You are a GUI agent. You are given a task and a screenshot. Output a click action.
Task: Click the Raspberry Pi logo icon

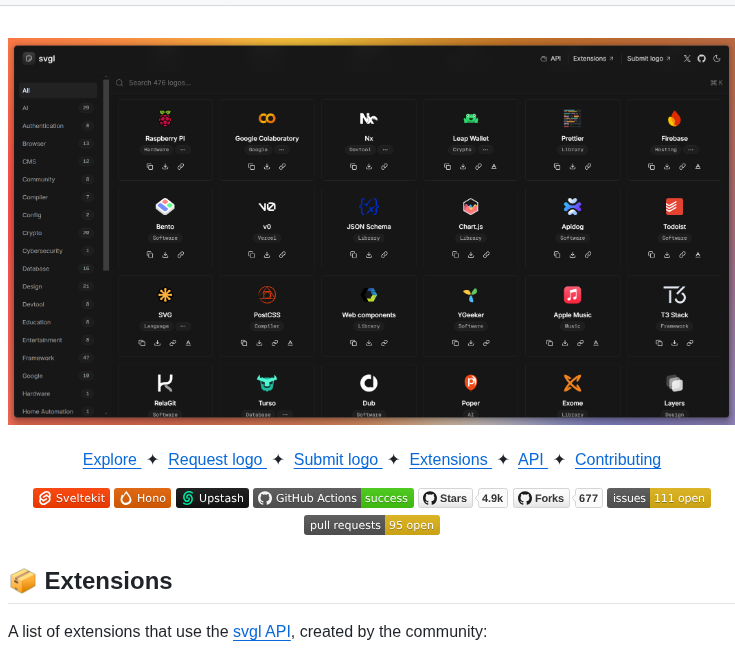pos(165,118)
